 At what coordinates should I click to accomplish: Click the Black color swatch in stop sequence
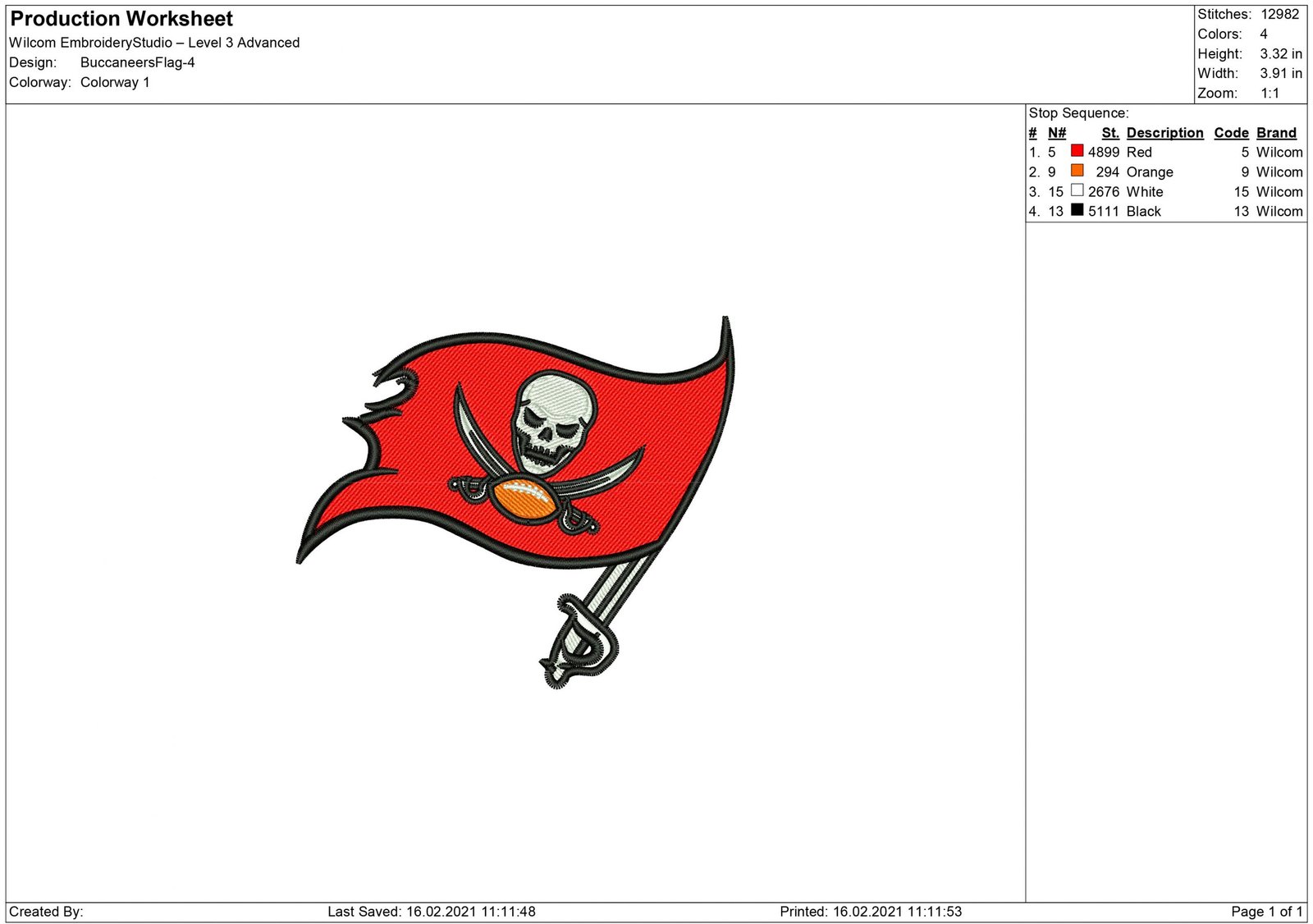pyautogui.click(x=1077, y=210)
